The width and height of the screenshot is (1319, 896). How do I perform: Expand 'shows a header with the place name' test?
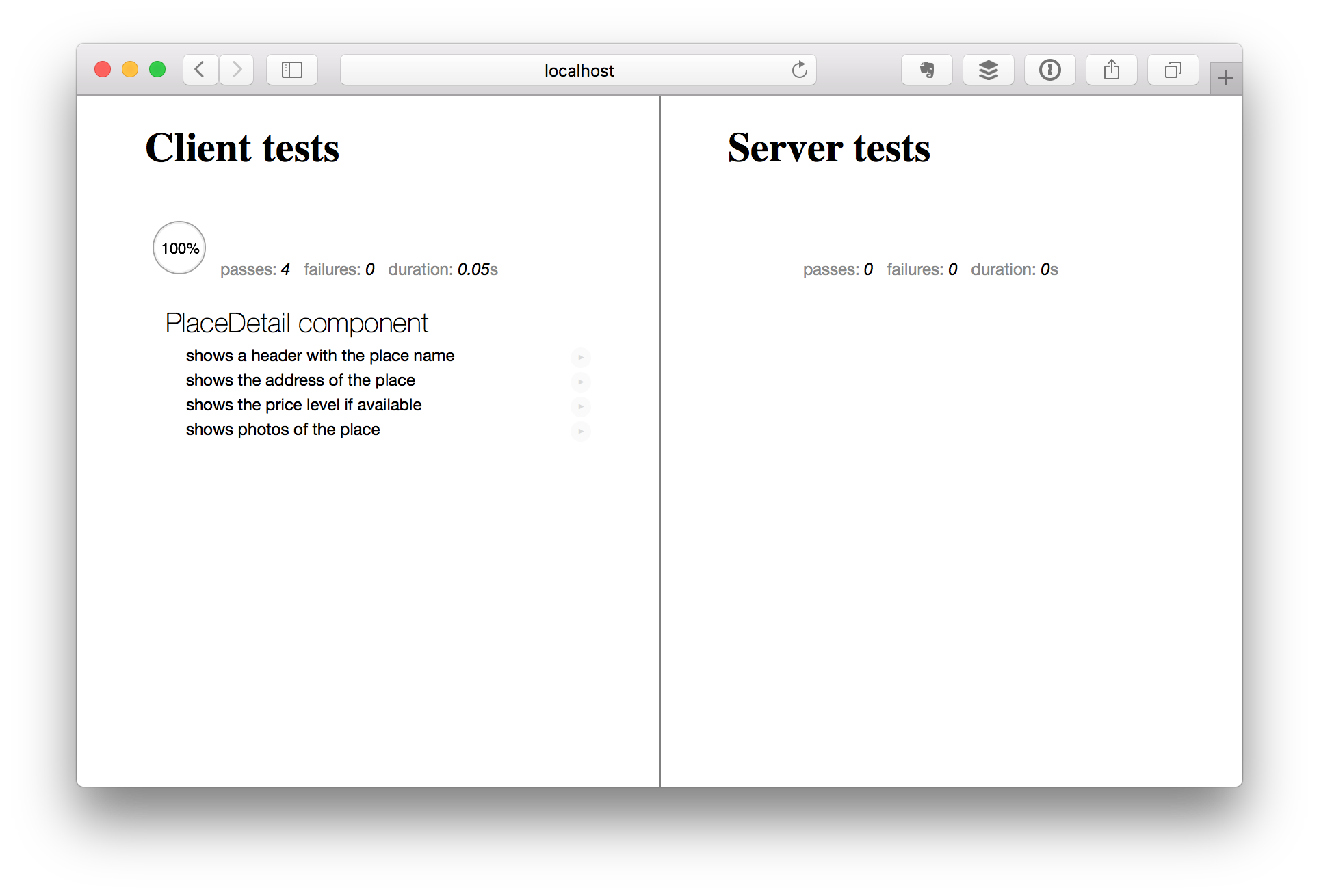click(319, 356)
